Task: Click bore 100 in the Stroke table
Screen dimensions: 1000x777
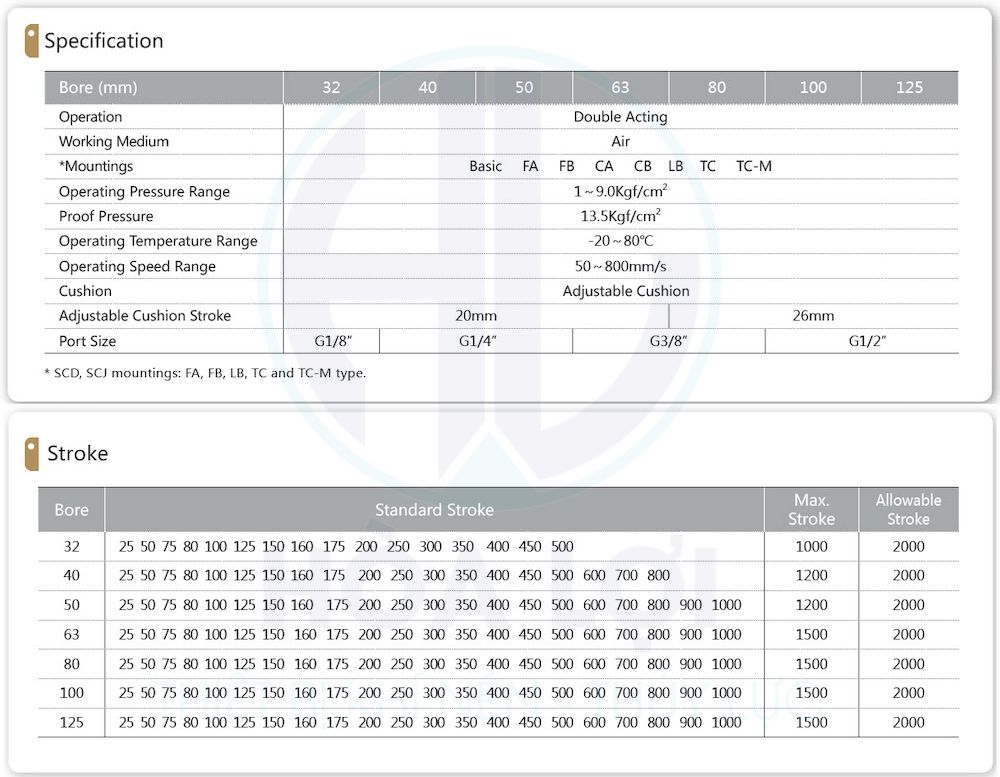Action: pyautogui.click(x=71, y=693)
